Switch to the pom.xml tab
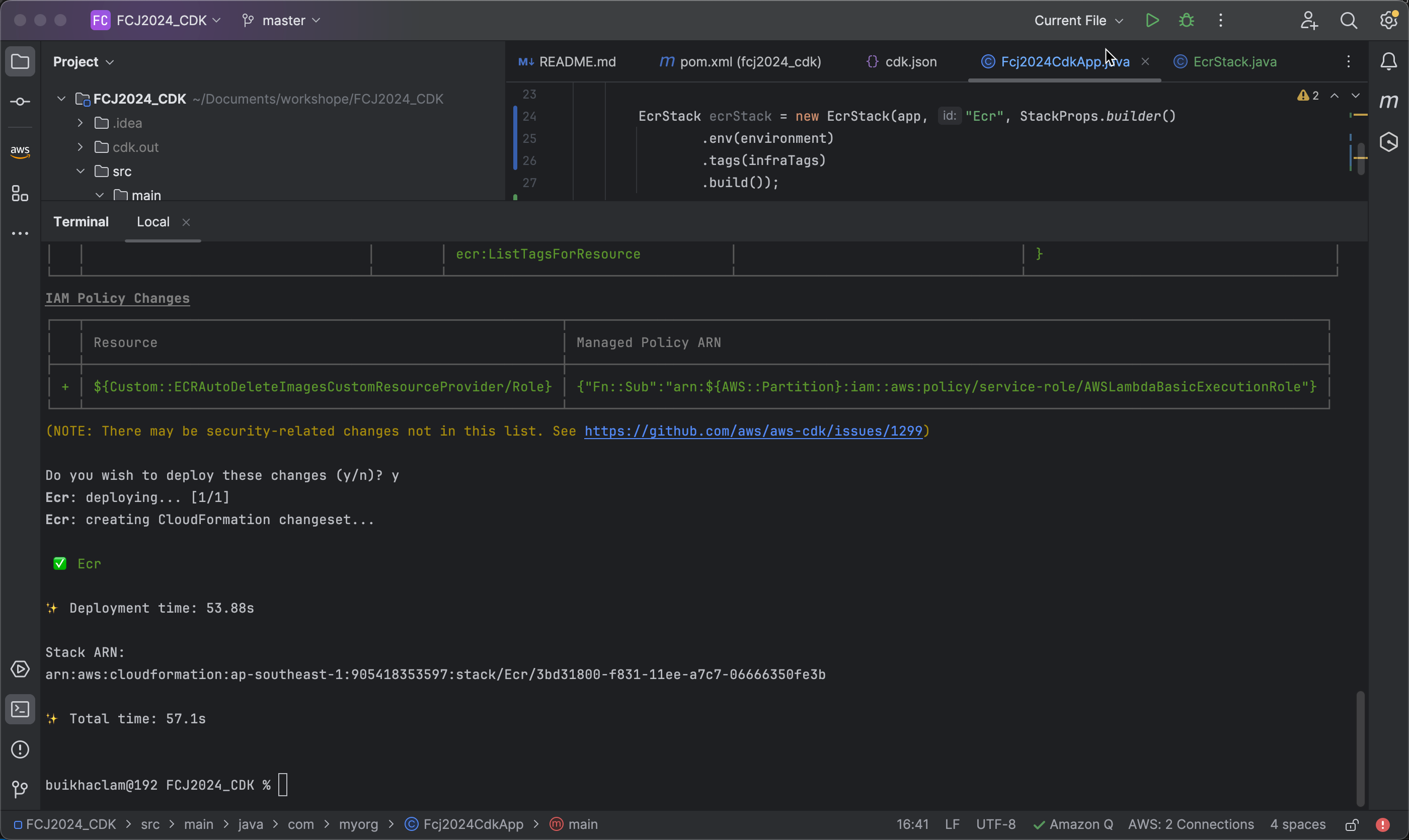Screen dimensions: 1409x840 click(741, 61)
